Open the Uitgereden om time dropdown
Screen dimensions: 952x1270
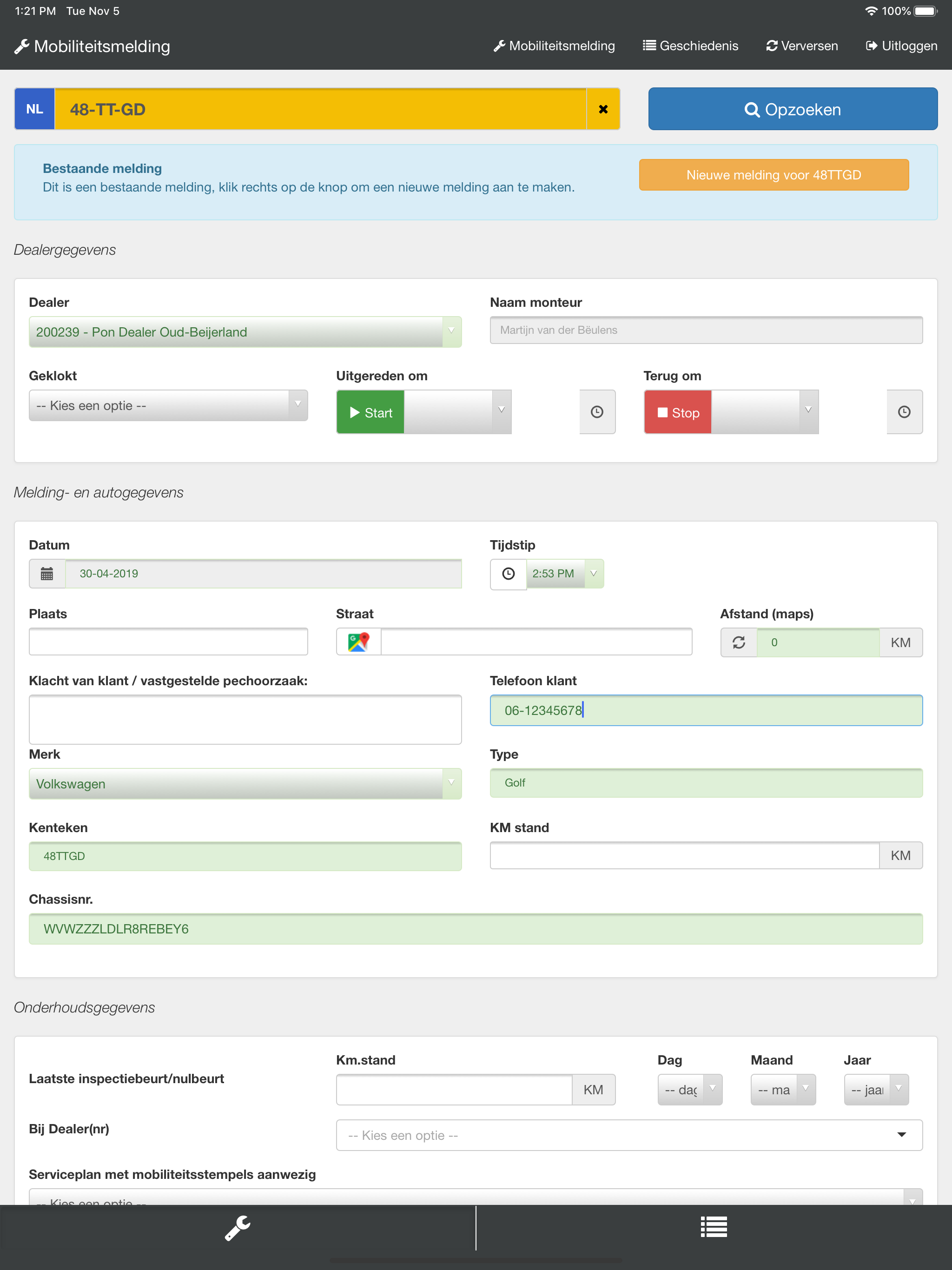[x=457, y=412]
